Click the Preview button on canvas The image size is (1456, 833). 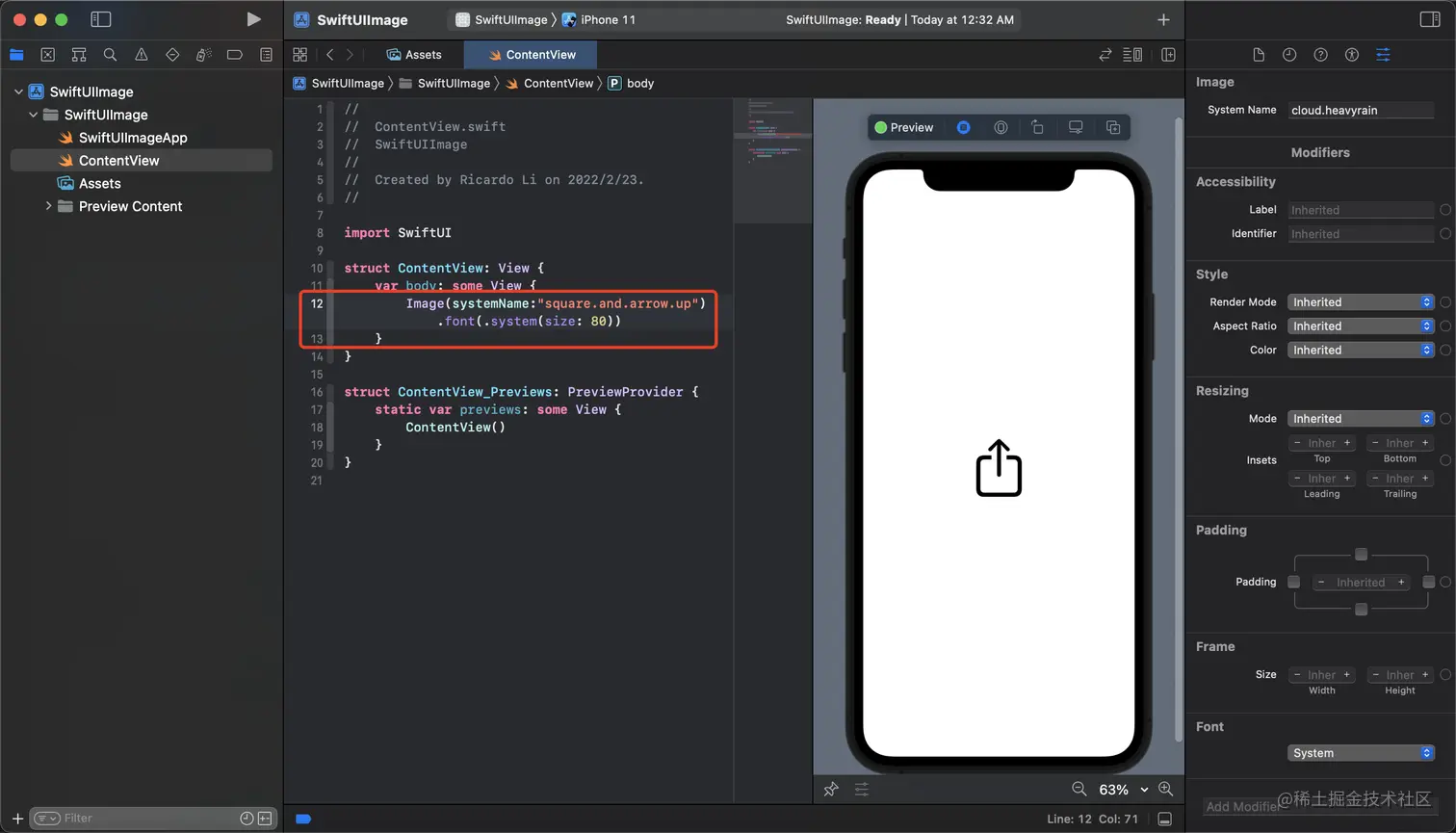[x=904, y=127]
